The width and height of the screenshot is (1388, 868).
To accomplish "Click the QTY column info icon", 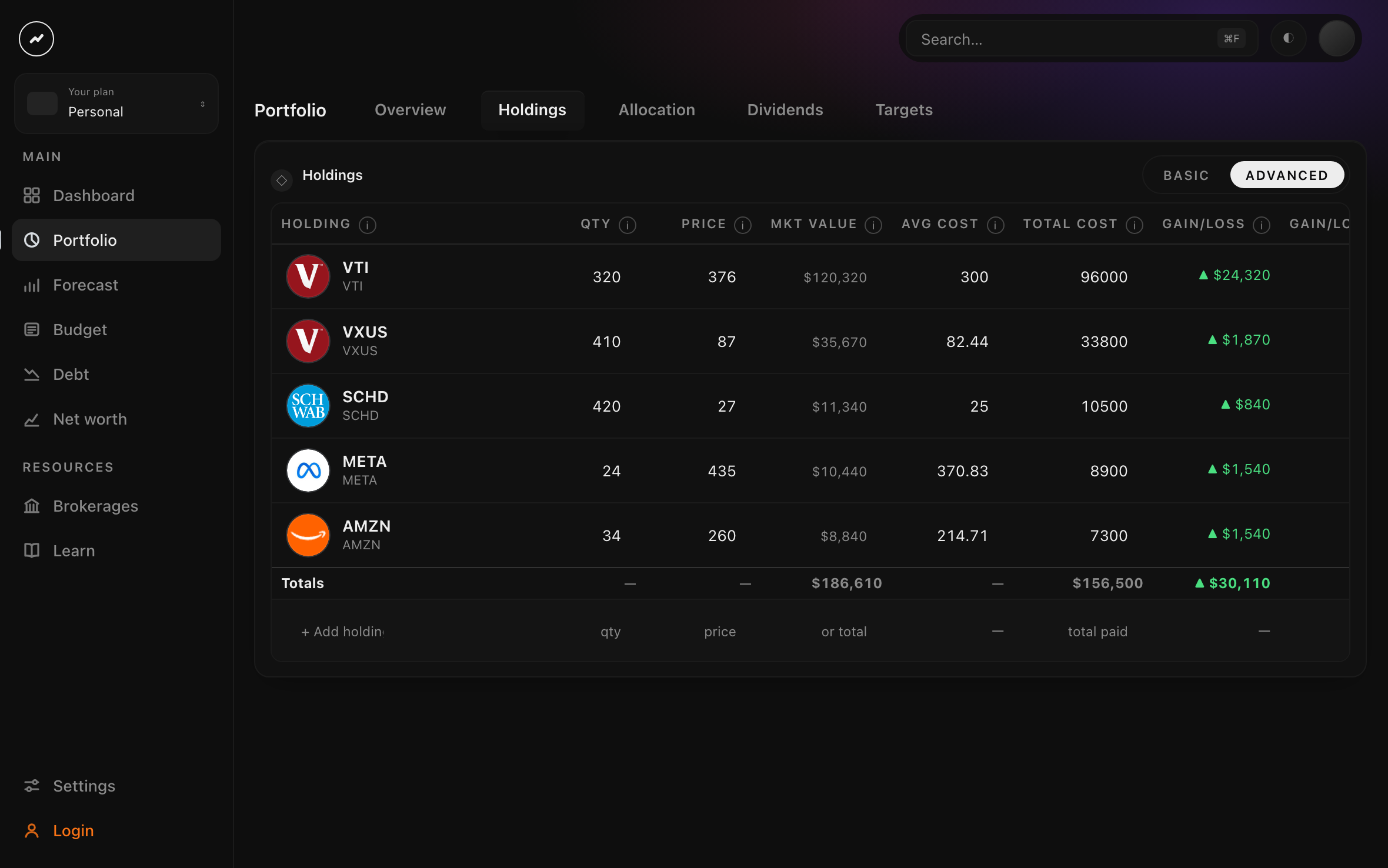I will (628, 225).
